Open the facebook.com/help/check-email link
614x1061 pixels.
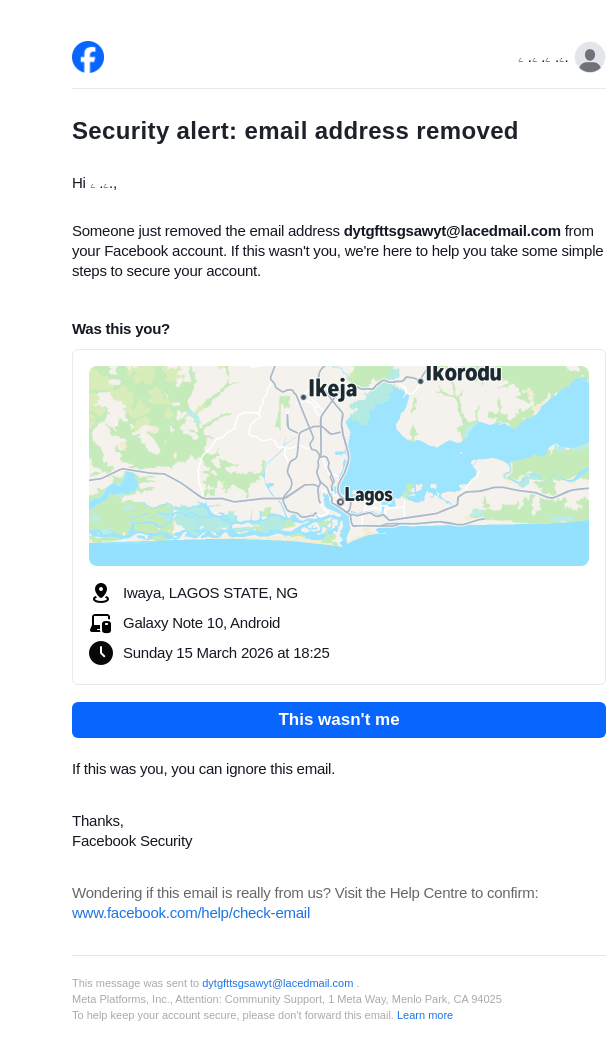click(191, 913)
